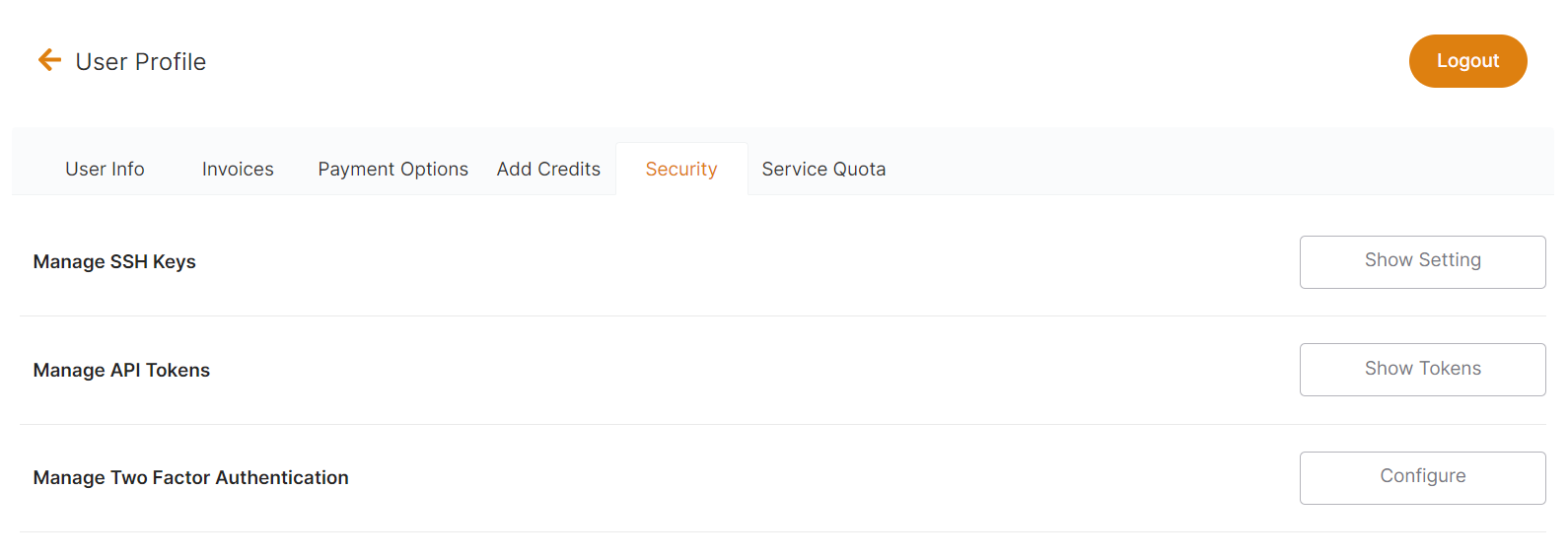Click the active Security tab
The width and height of the screenshot is (1568, 560).
pos(681,170)
